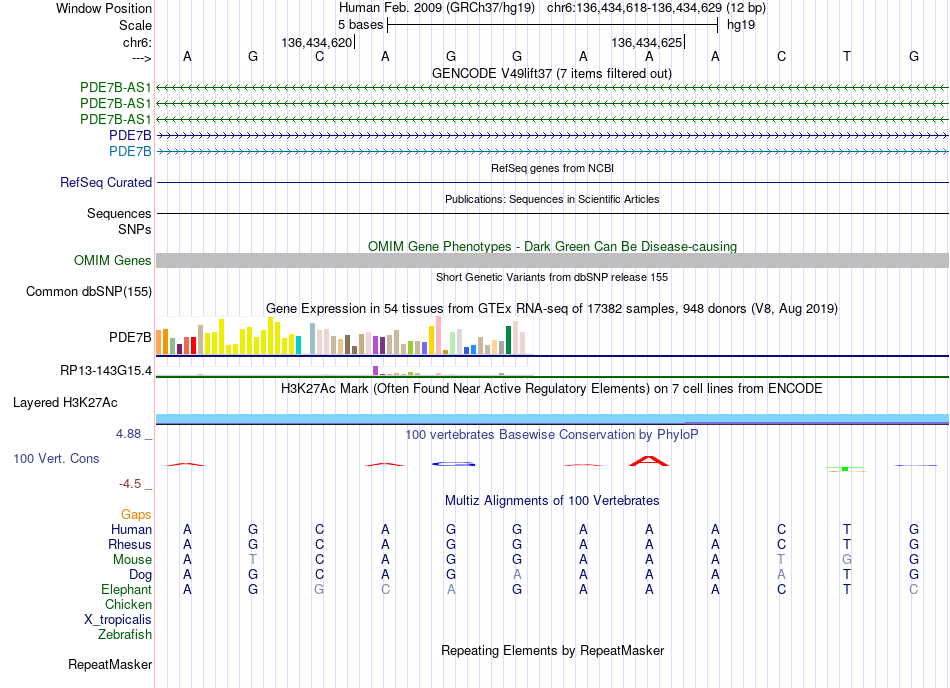Screen dimensions: 950x688
Task: Select the Zebrafish species row label
Action: [125, 635]
